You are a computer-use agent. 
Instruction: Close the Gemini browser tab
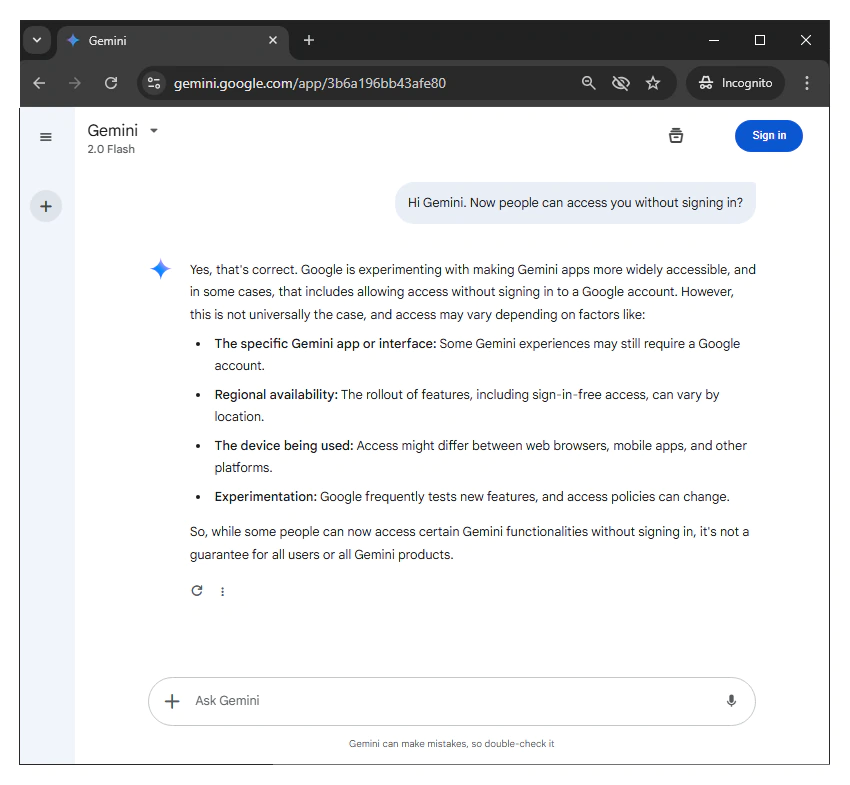pyautogui.click(x=273, y=40)
